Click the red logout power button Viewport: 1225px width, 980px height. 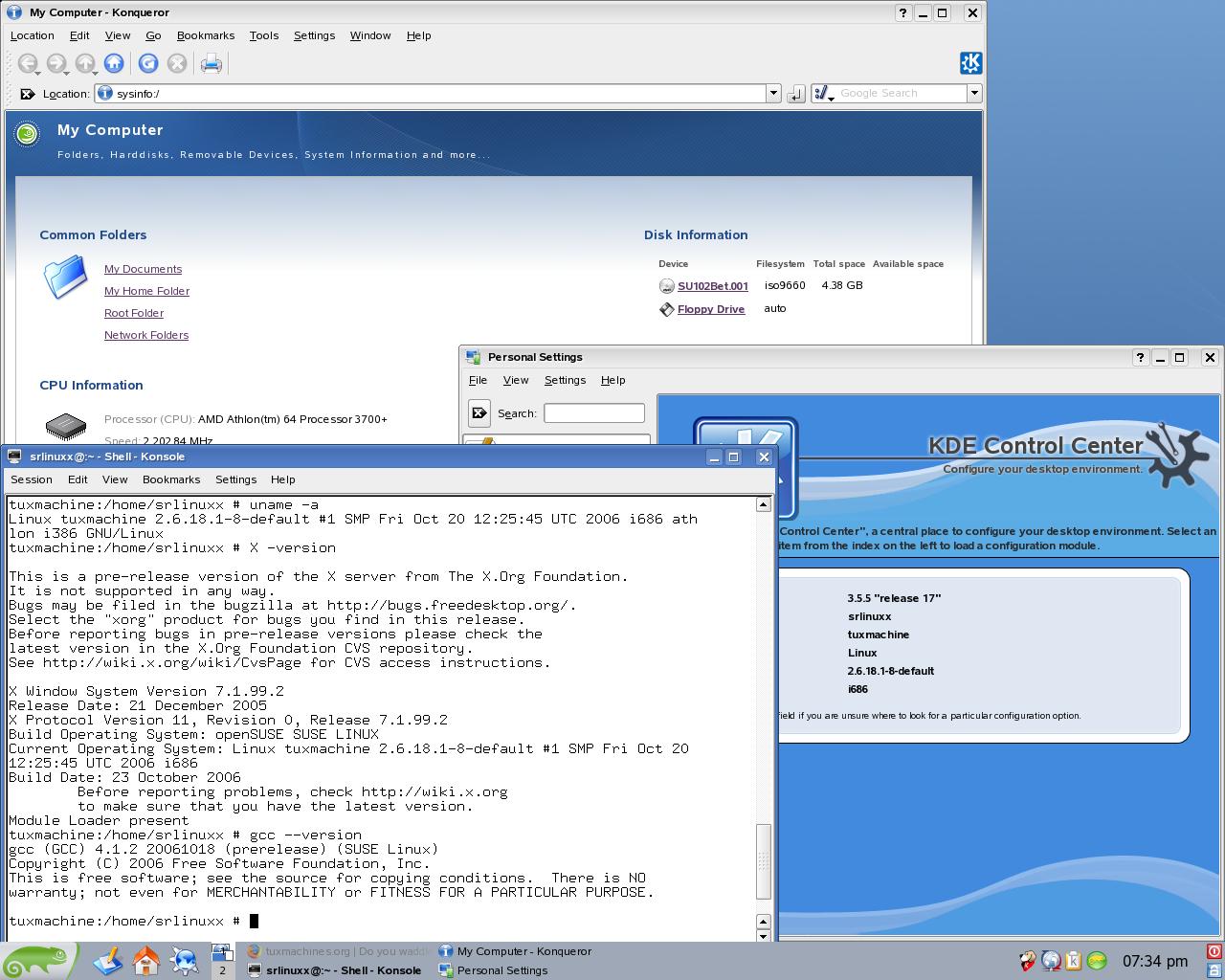(1214, 951)
